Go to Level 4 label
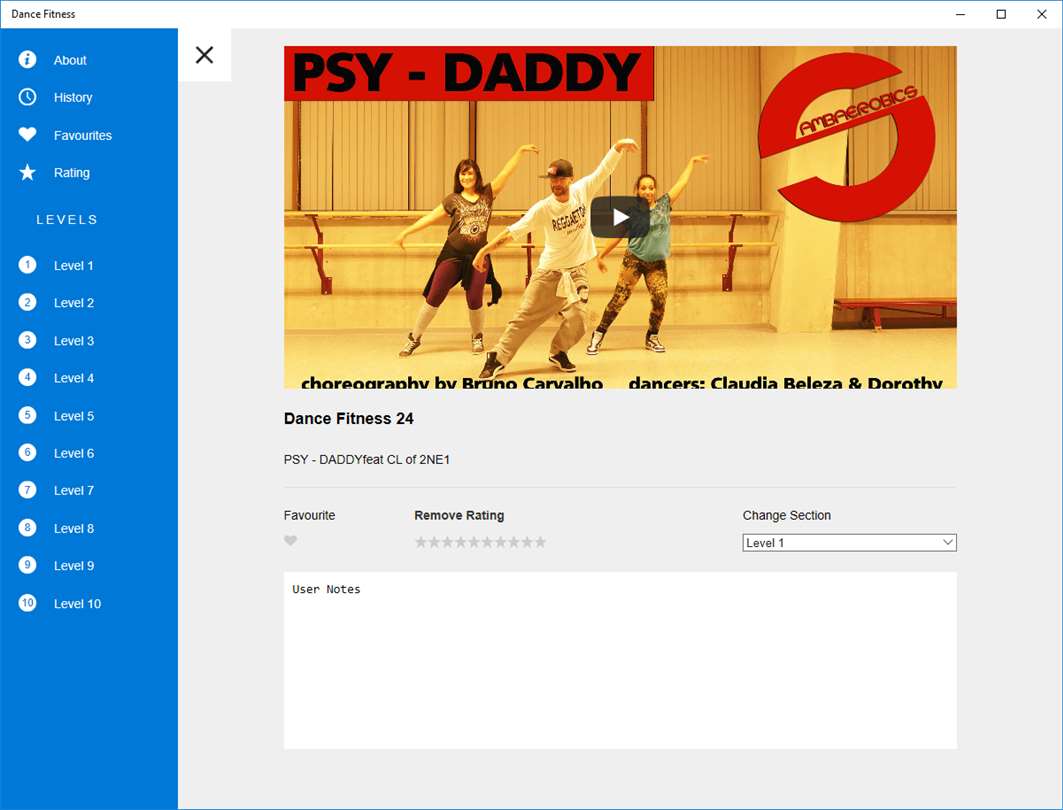The image size is (1063, 810). click(x=74, y=378)
